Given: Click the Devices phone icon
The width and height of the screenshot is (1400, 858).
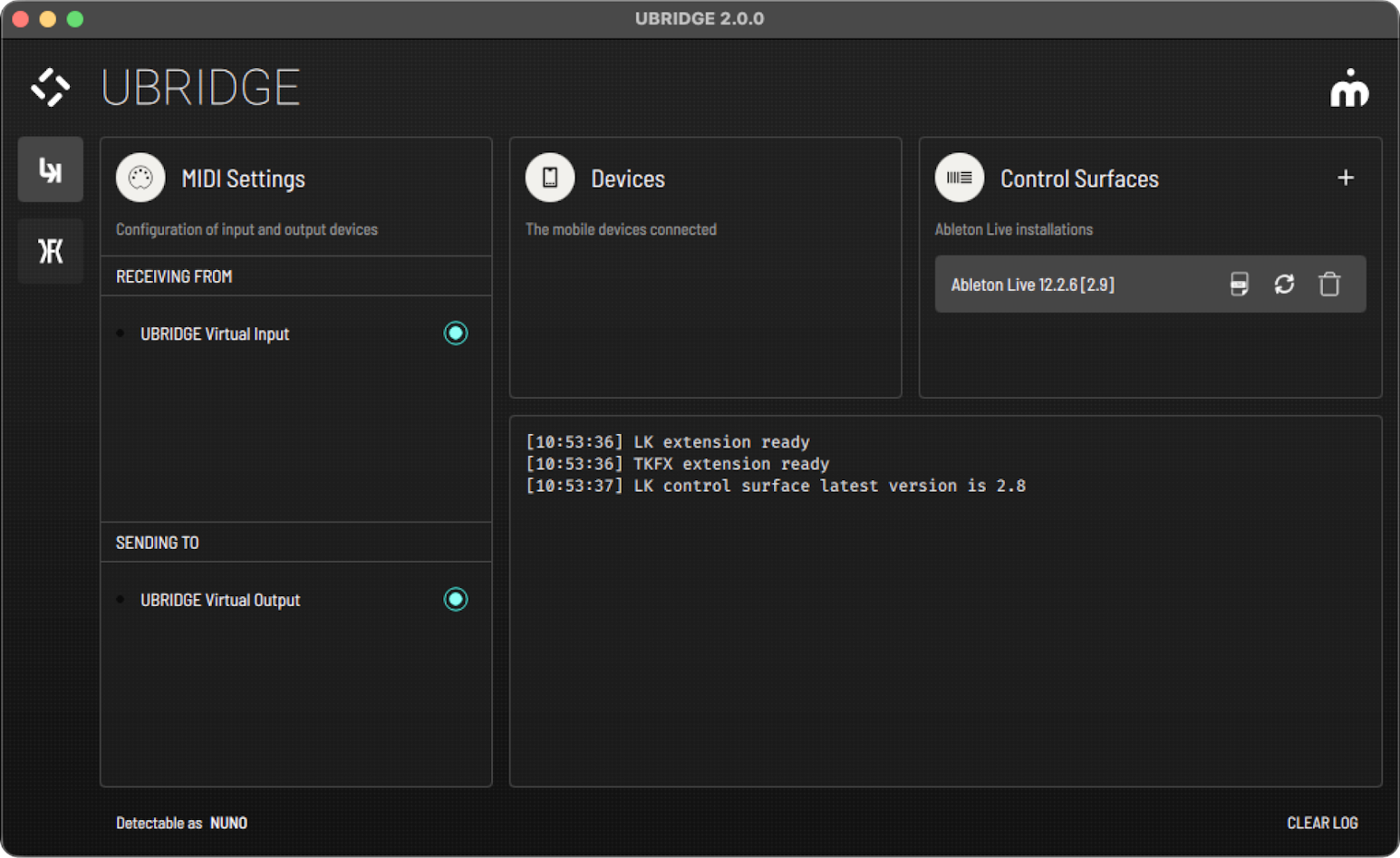Looking at the screenshot, I should pyautogui.click(x=550, y=178).
